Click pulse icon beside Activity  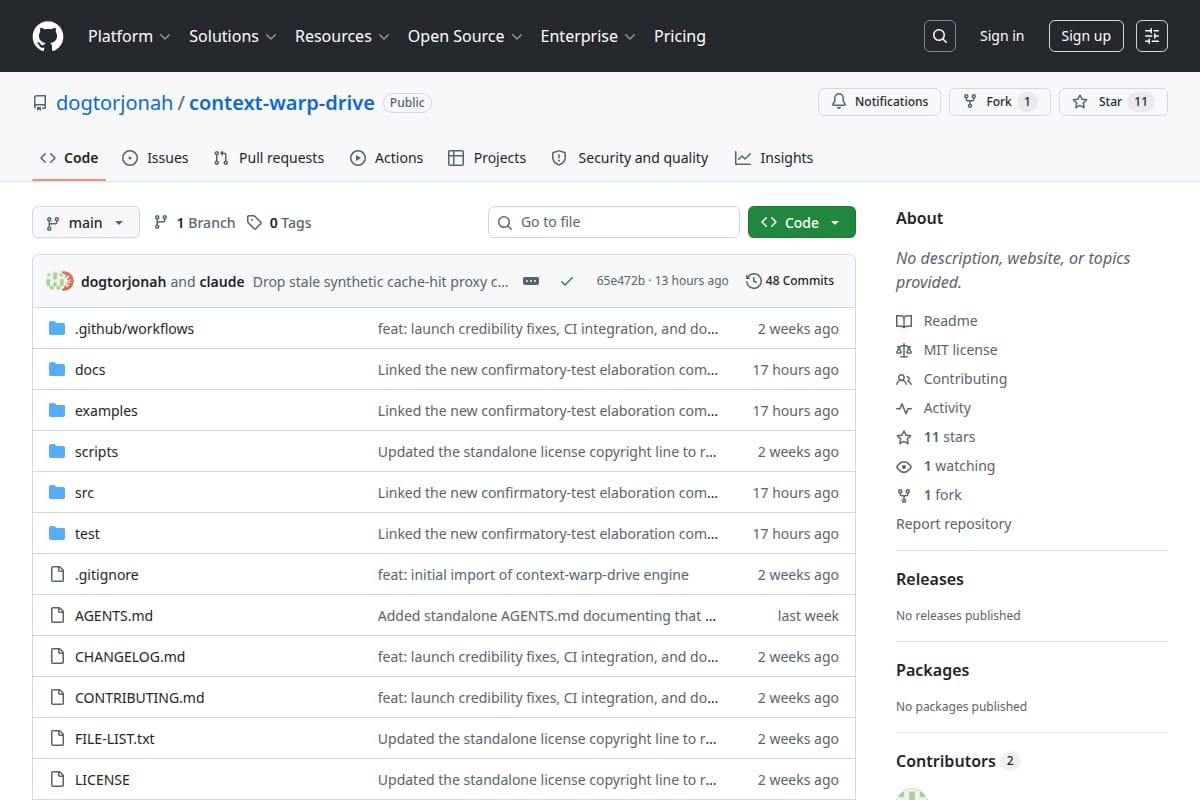tap(904, 408)
